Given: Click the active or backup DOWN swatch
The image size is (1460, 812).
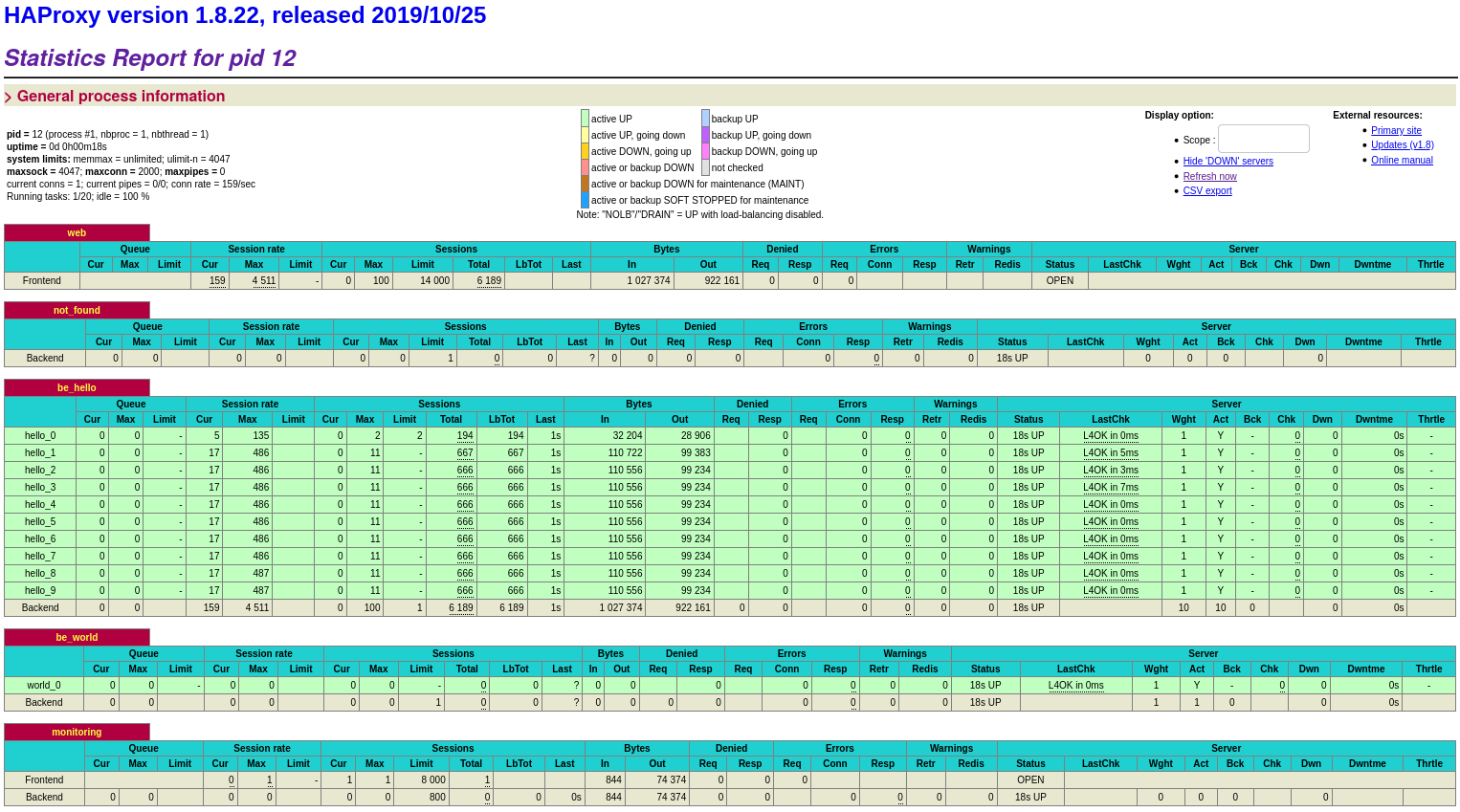Looking at the screenshot, I should pyautogui.click(x=585, y=167).
